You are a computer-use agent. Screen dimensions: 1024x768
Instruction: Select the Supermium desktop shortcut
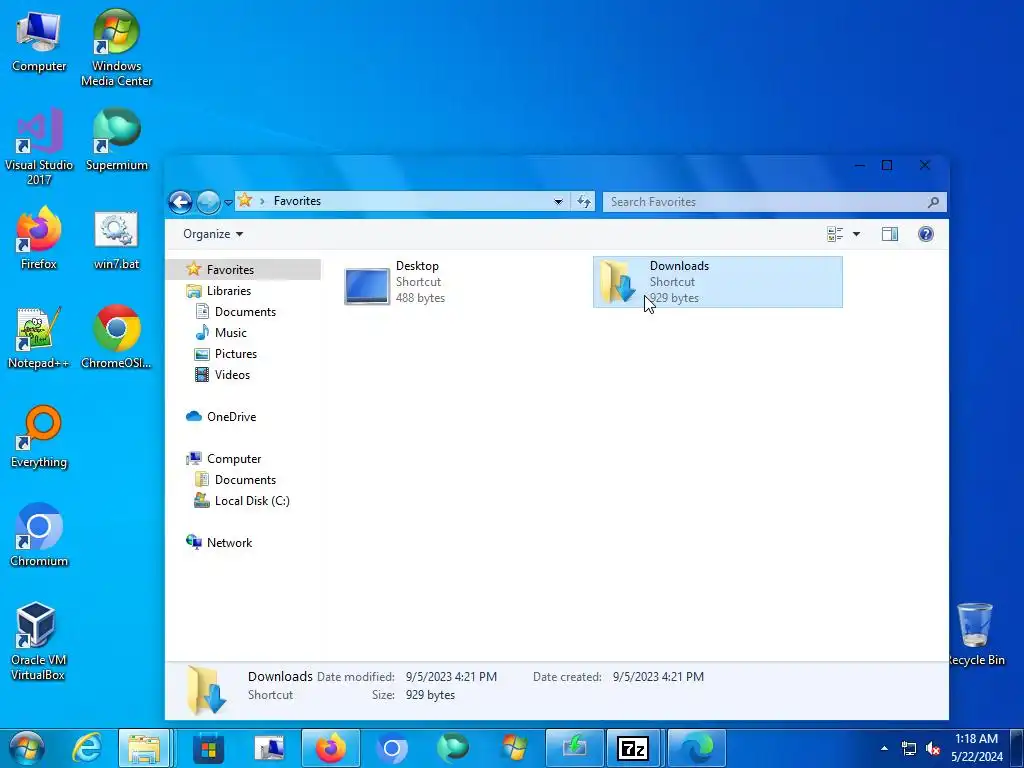tap(116, 140)
